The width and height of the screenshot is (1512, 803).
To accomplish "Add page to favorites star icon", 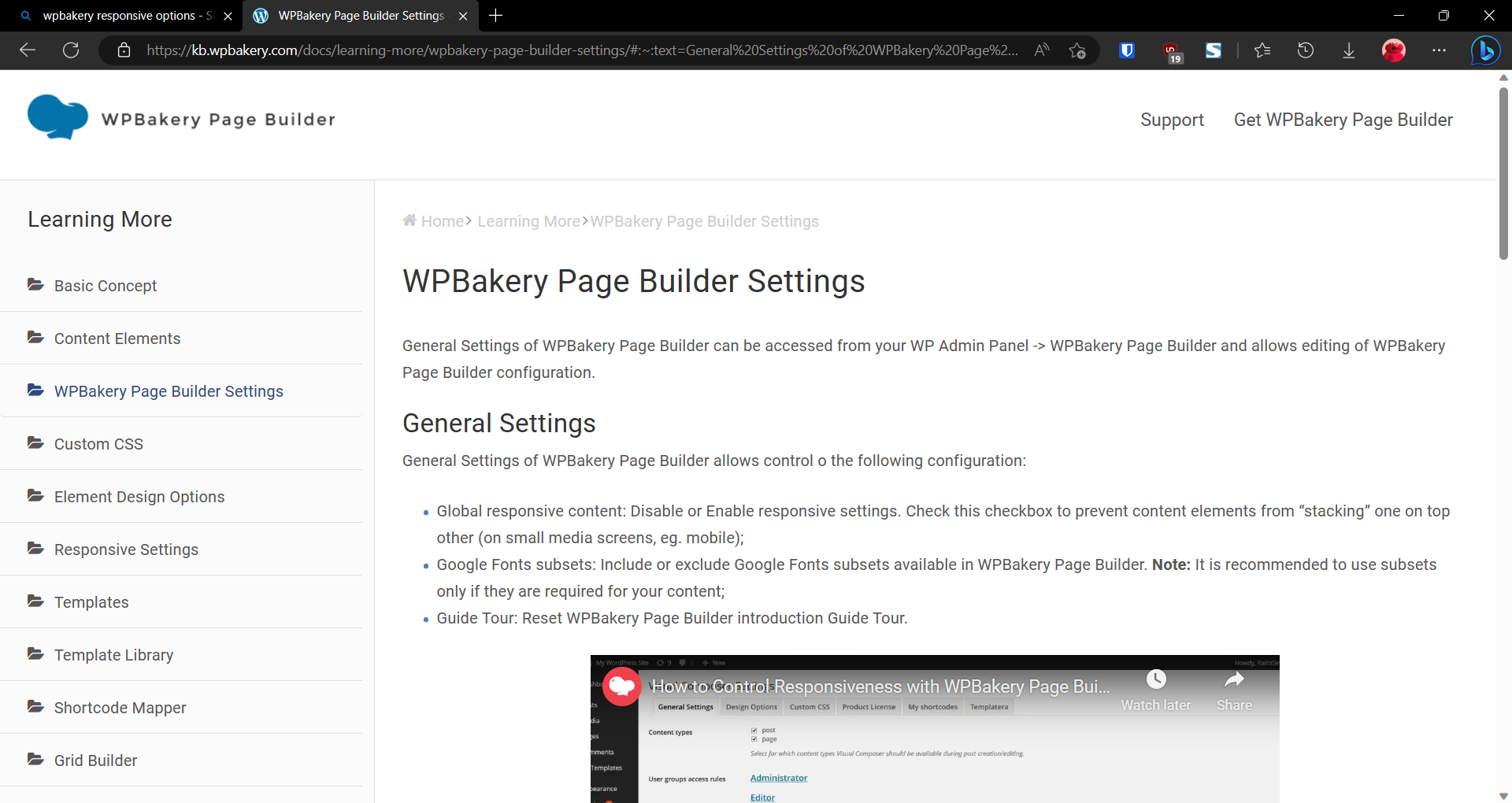I will (1077, 50).
